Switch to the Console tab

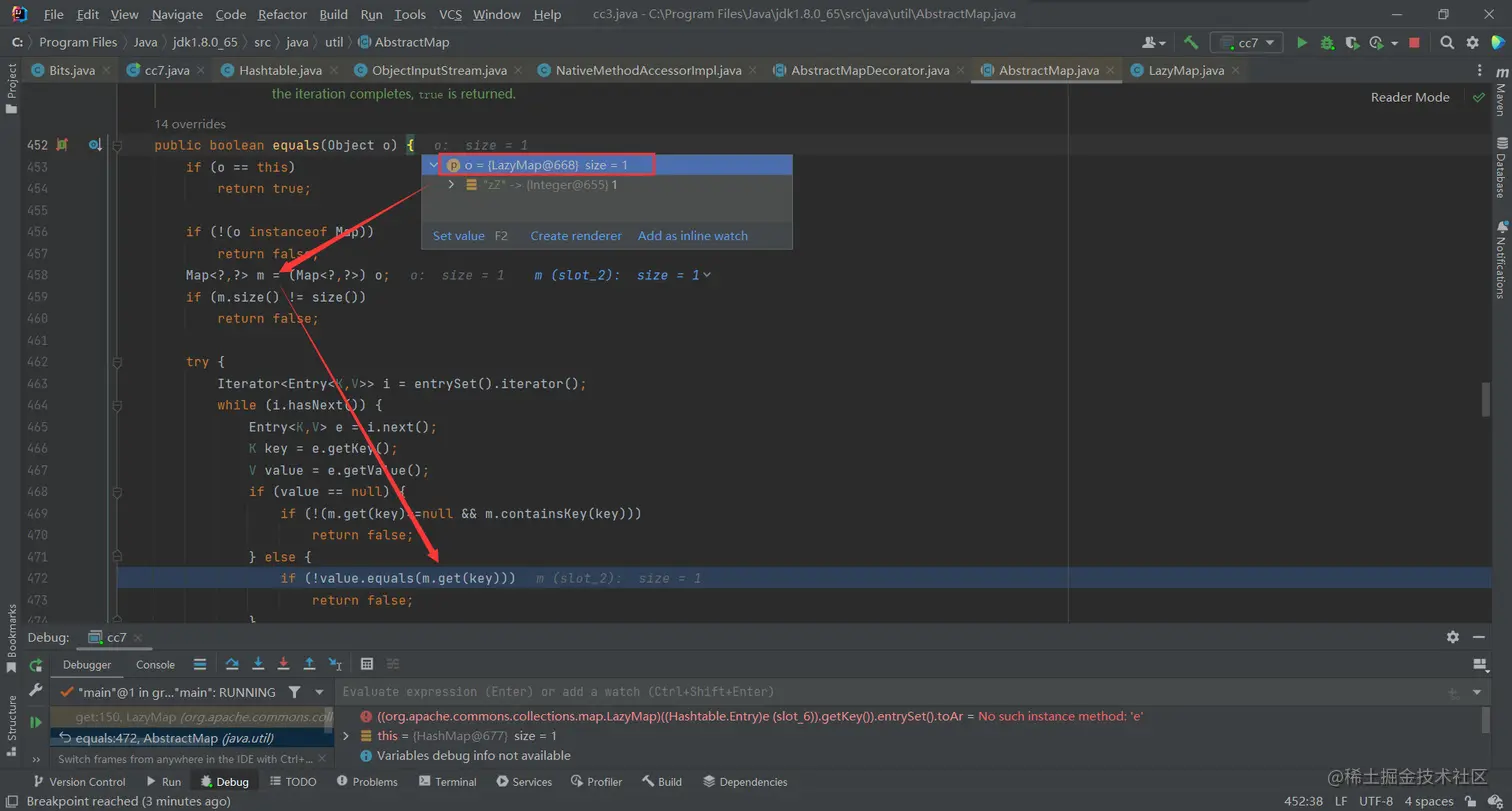coord(155,664)
